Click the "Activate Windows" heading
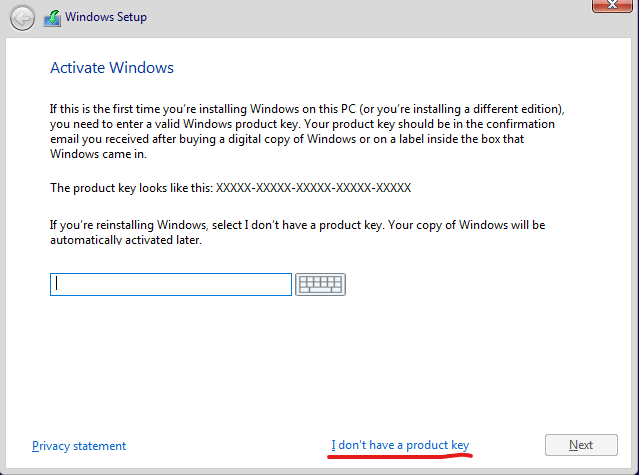 (x=112, y=68)
